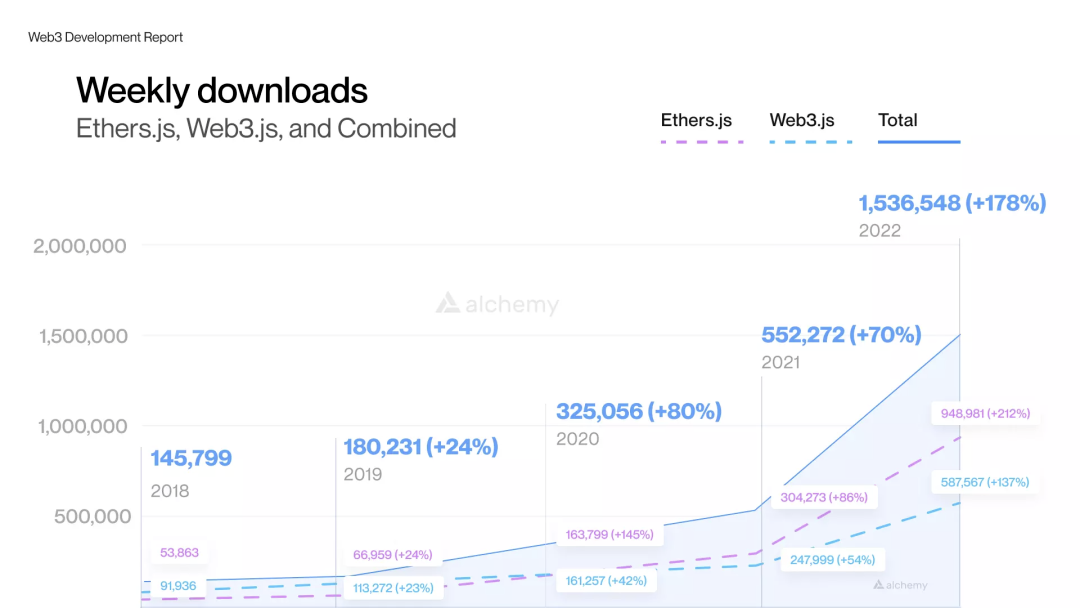This screenshot has width=1080, height=608.
Task: Click the small alchemy logo at bottom right
Action: [900, 585]
